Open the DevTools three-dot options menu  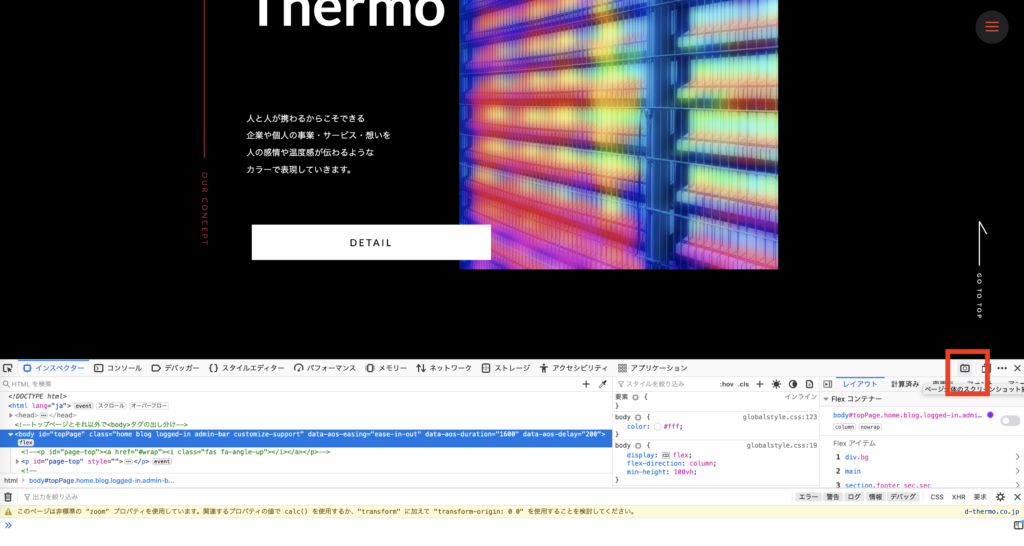pyautogui.click(x=1002, y=368)
